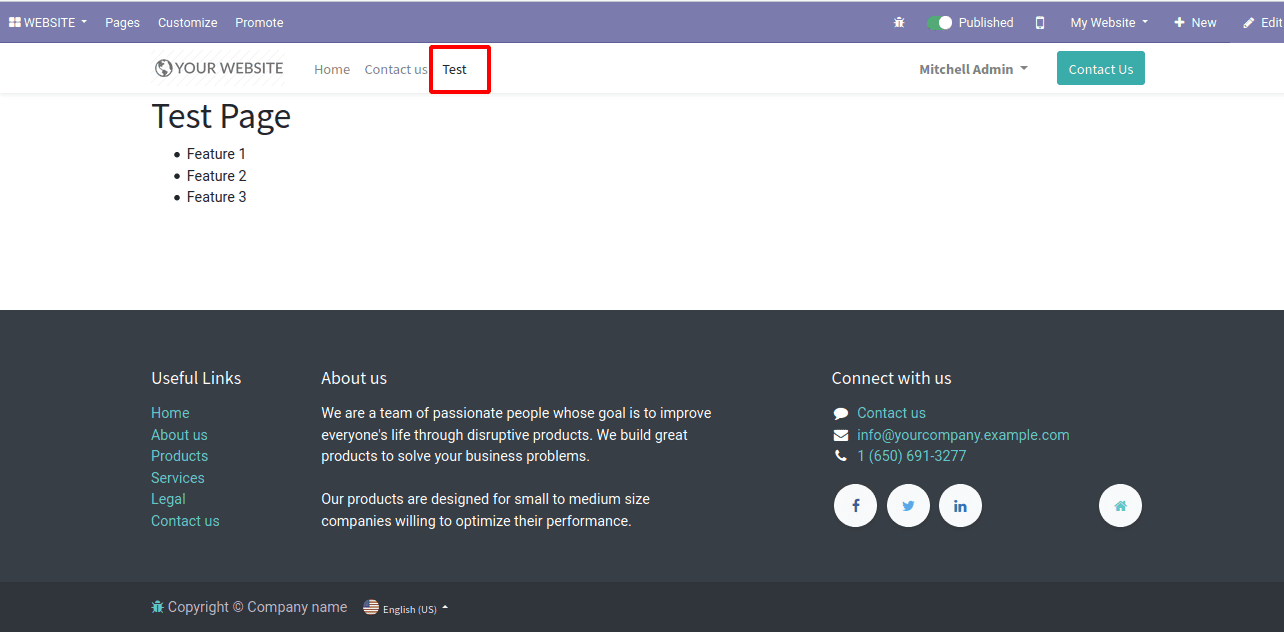Click the Test Page heading
The image size is (1284, 632).
point(221,117)
